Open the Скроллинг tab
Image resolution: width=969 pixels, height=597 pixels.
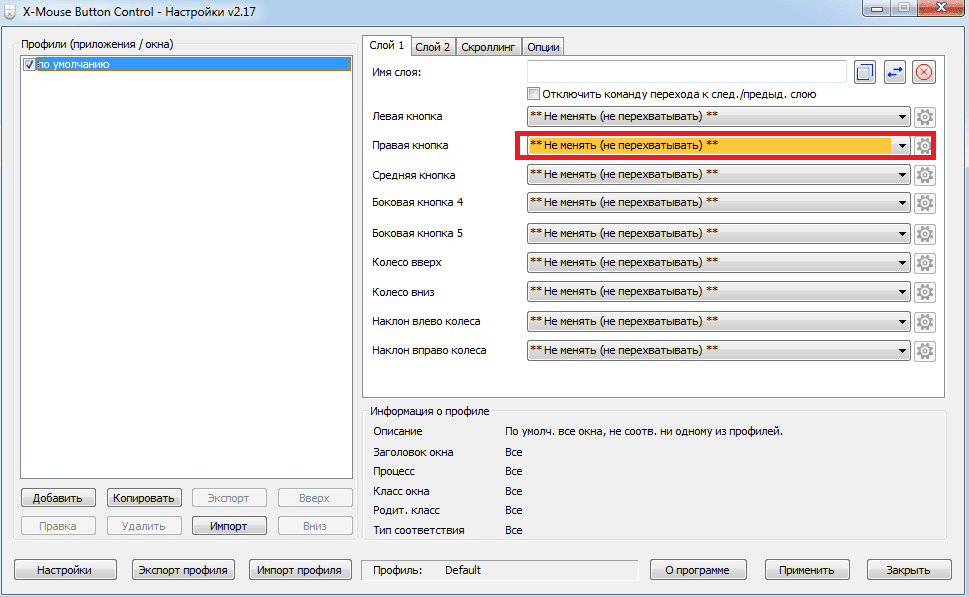coord(489,46)
